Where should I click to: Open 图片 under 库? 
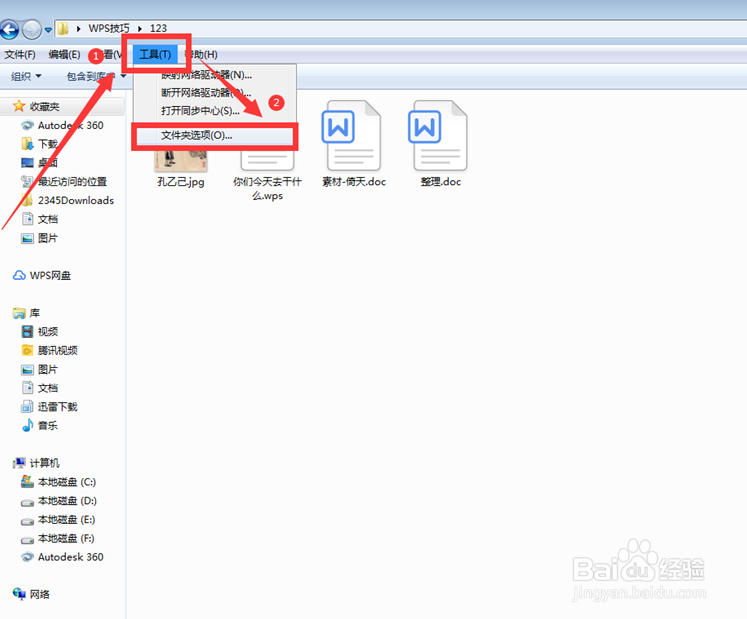pyautogui.click(x=40, y=369)
